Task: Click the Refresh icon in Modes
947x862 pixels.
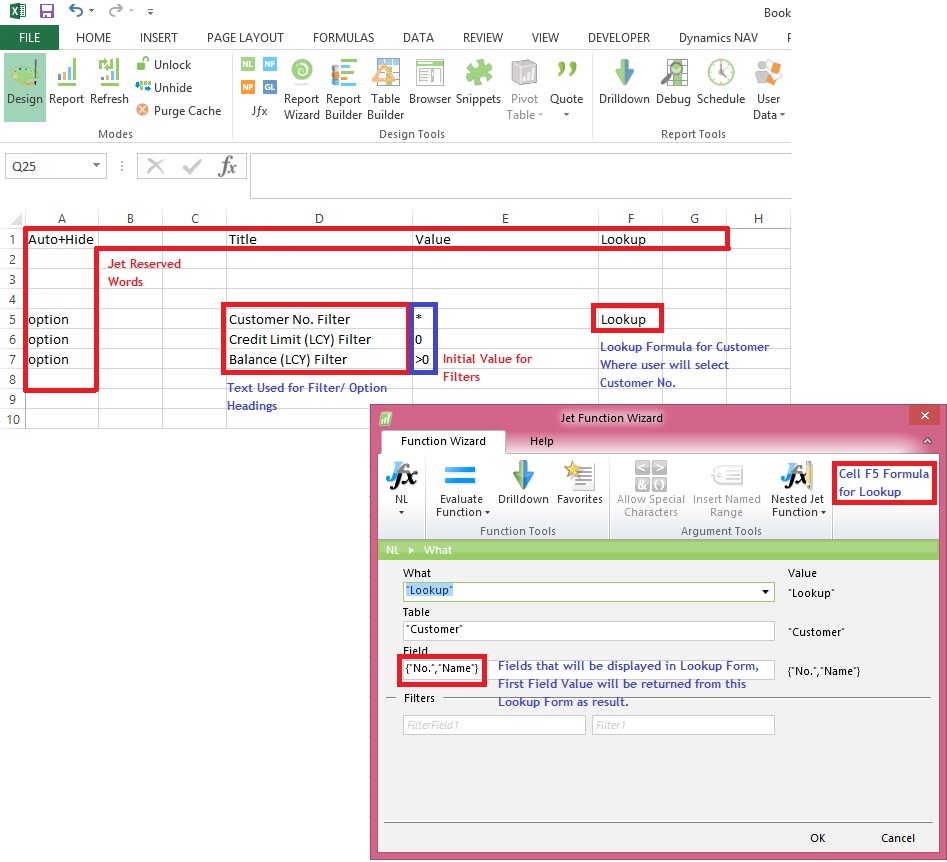Action: point(109,84)
